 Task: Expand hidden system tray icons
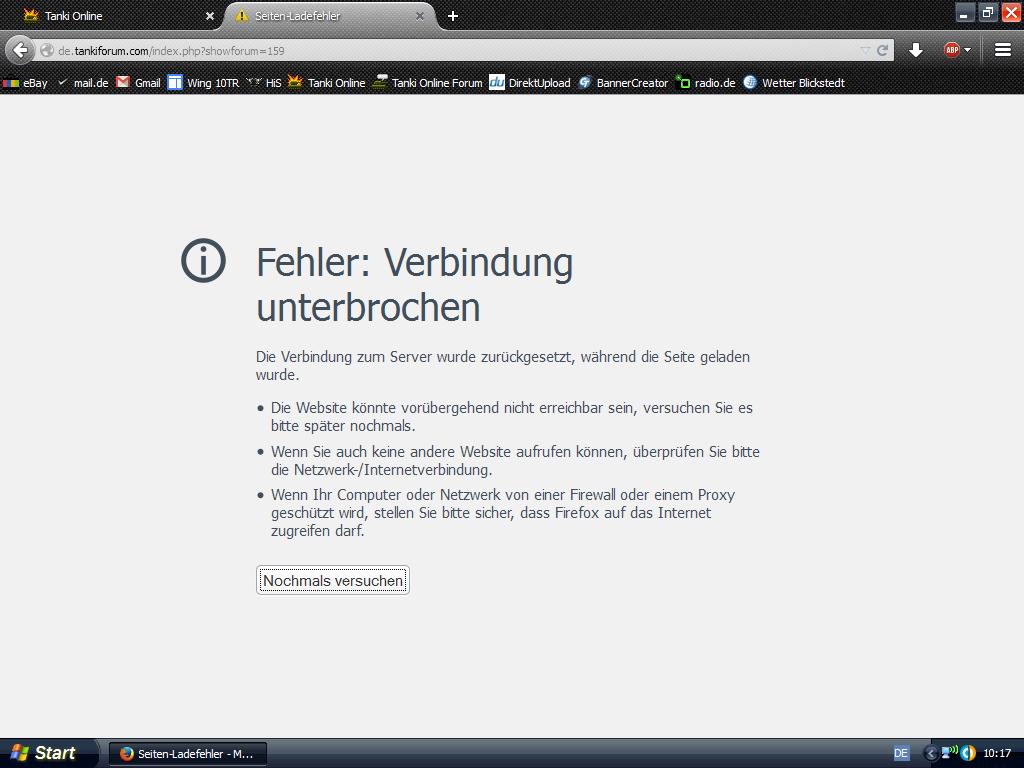tap(931, 753)
